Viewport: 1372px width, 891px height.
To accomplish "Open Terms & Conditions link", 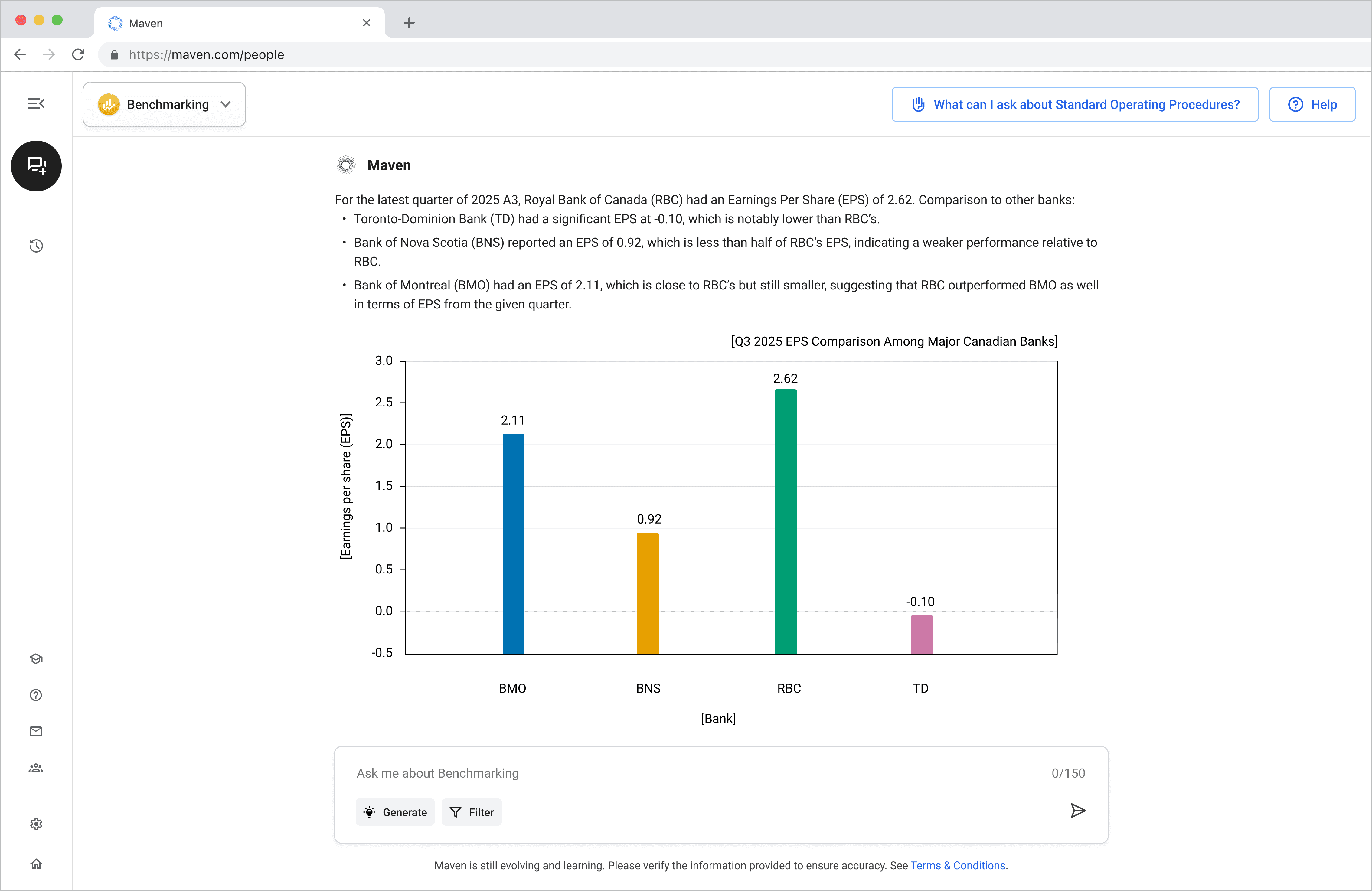I will point(958,865).
